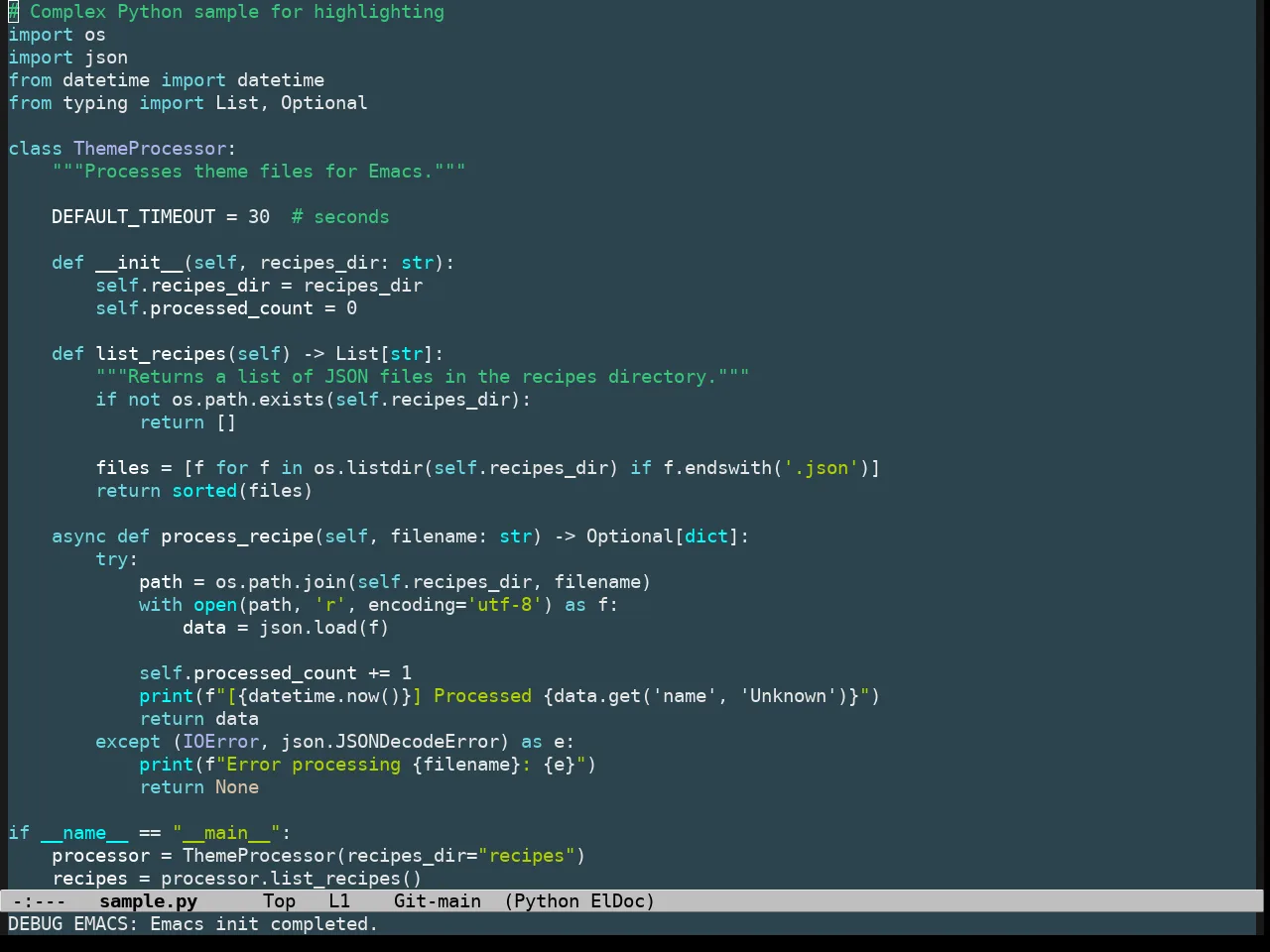Place cursor on 'import os' line
Screen dimensions: 1270x952
[58, 35]
